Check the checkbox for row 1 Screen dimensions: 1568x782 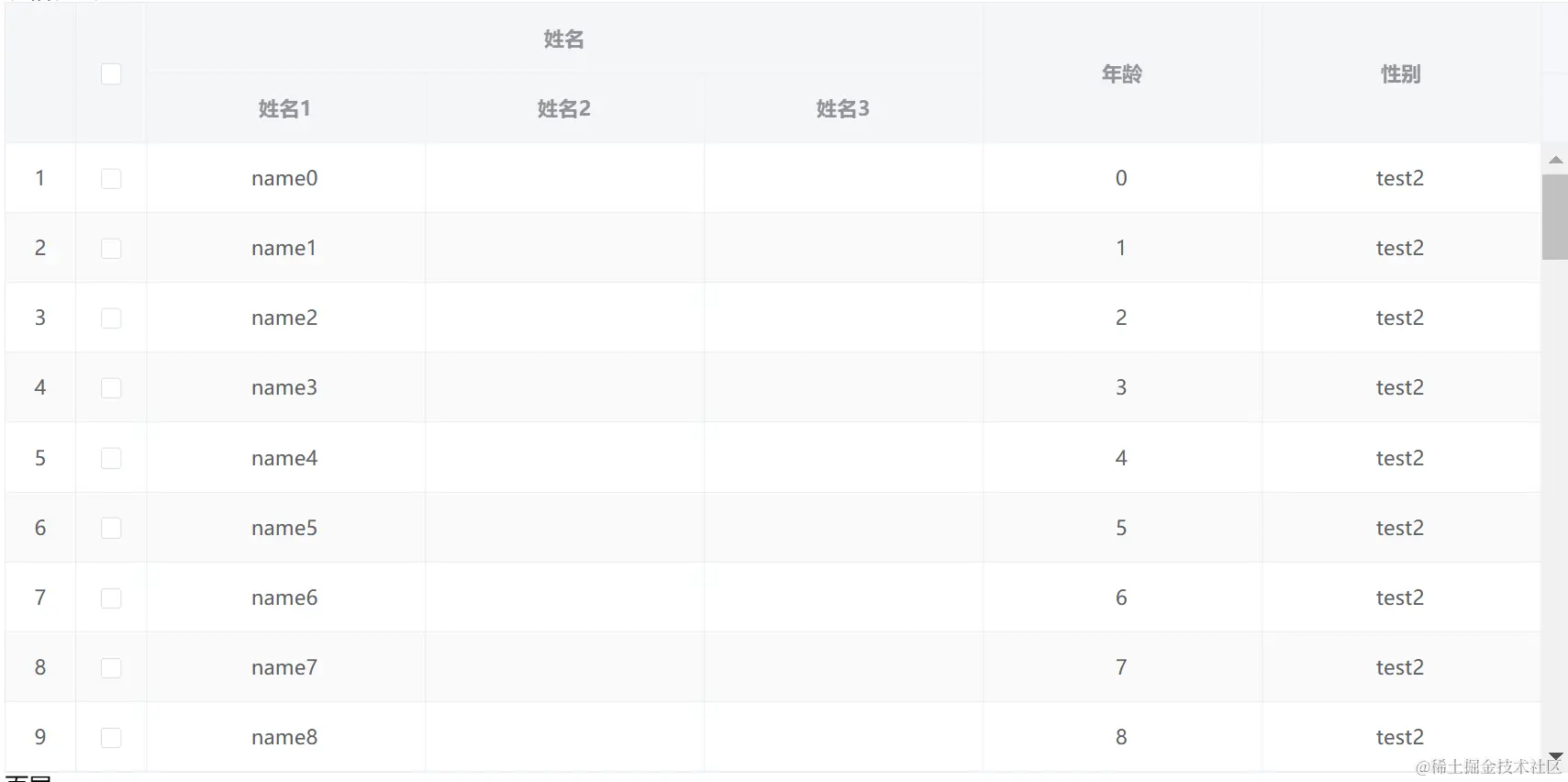[x=111, y=179]
